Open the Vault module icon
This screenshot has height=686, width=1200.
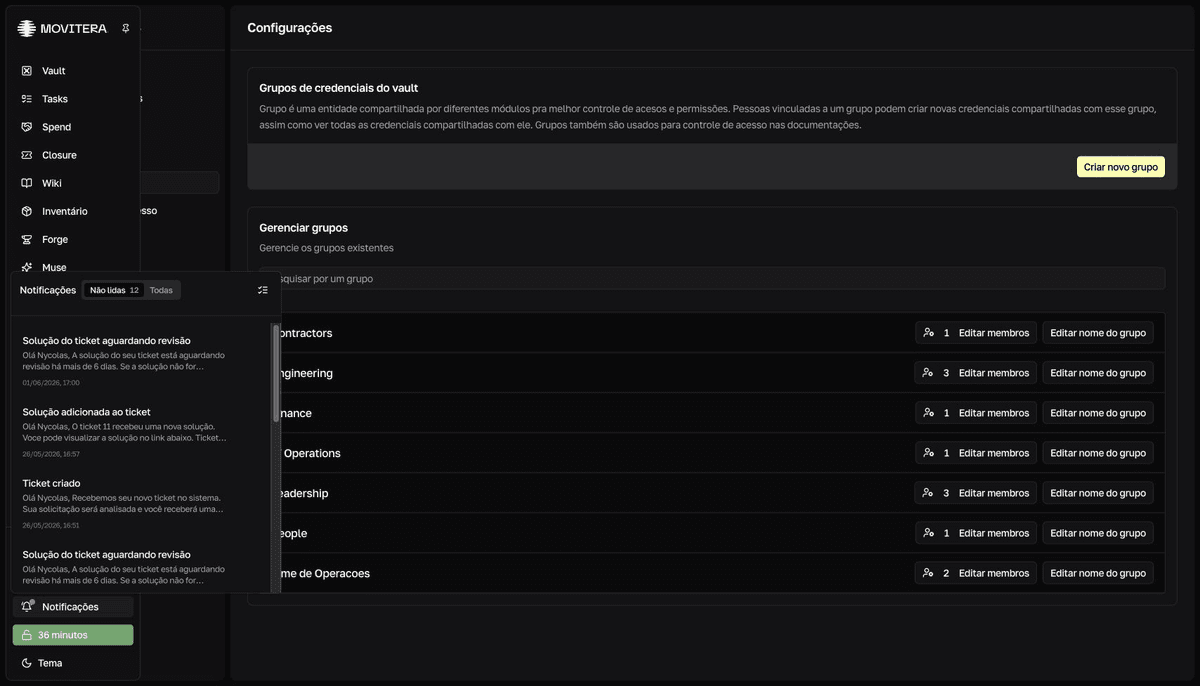pos(27,71)
